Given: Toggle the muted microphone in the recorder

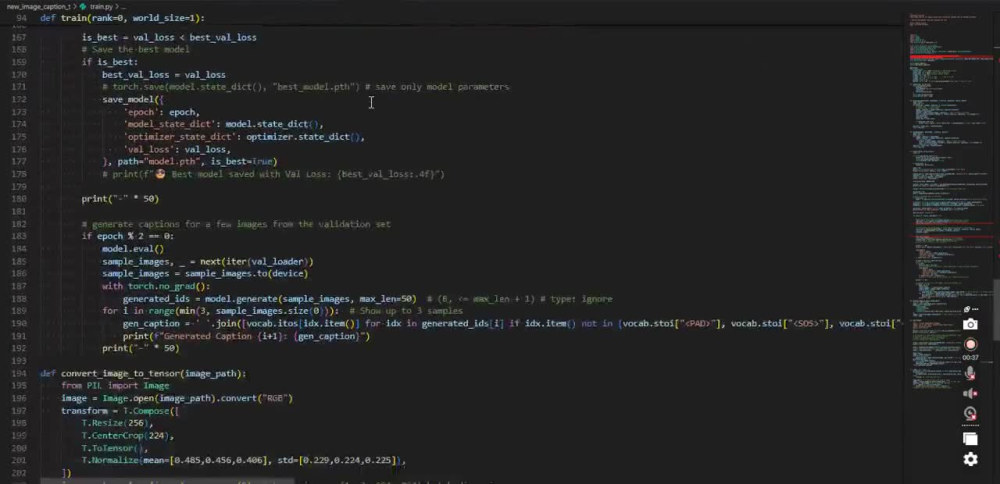Looking at the screenshot, I should pyautogui.click(x=970, y=373).
